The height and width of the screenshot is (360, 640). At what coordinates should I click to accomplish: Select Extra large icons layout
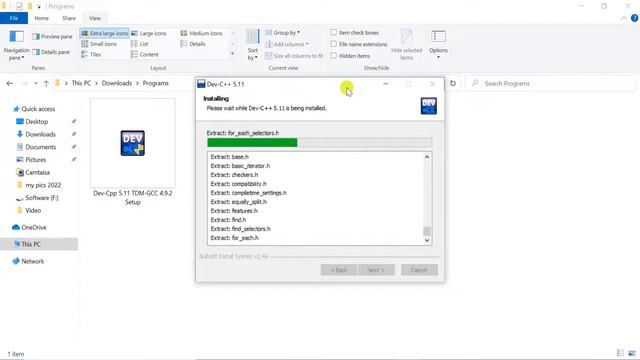coord(105,33)
